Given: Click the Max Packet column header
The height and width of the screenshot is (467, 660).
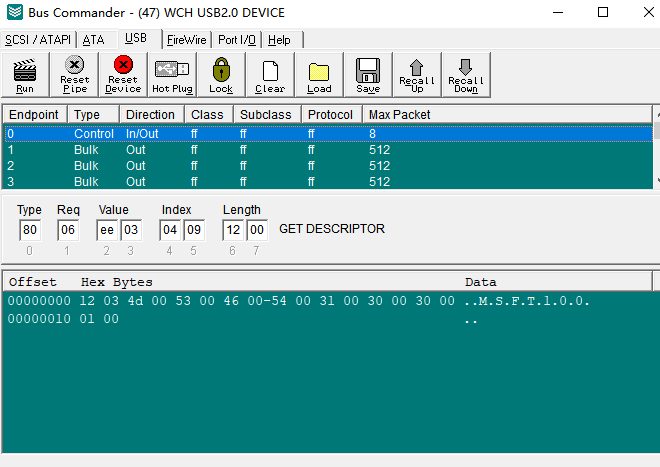Looking at the screenshot, I should (508, 115).
